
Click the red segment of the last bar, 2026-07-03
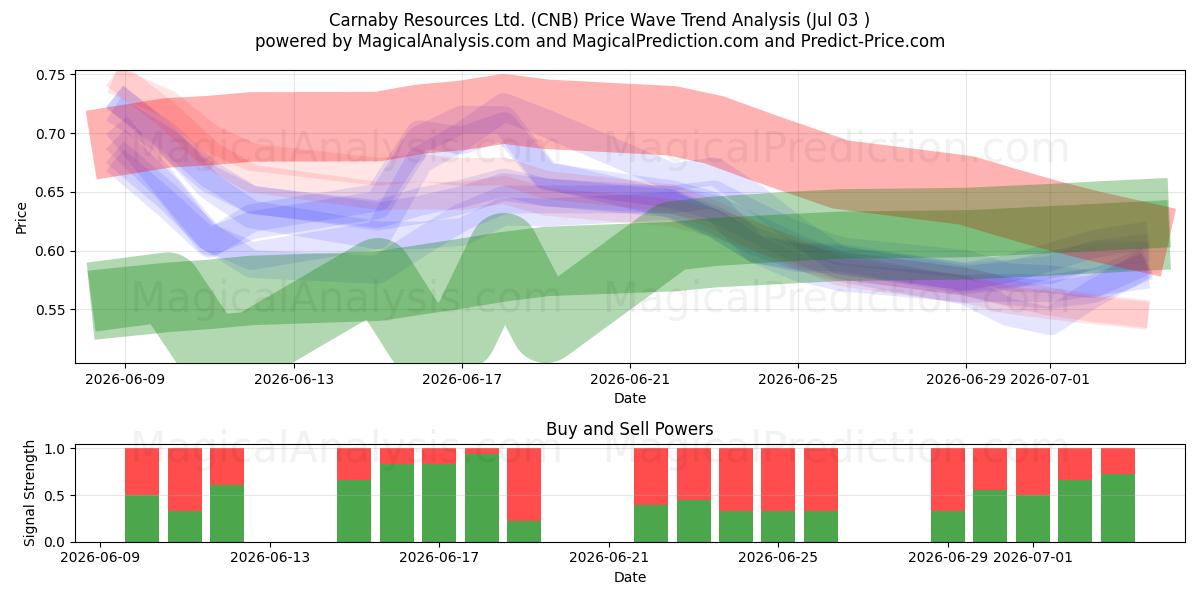click(1118, 461)
